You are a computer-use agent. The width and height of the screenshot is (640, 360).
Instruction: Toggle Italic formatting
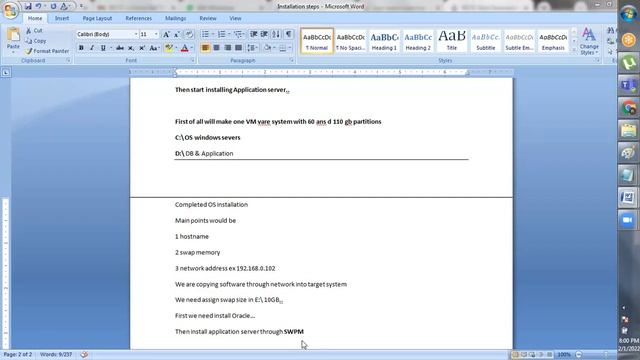click(x=92, y=48)
